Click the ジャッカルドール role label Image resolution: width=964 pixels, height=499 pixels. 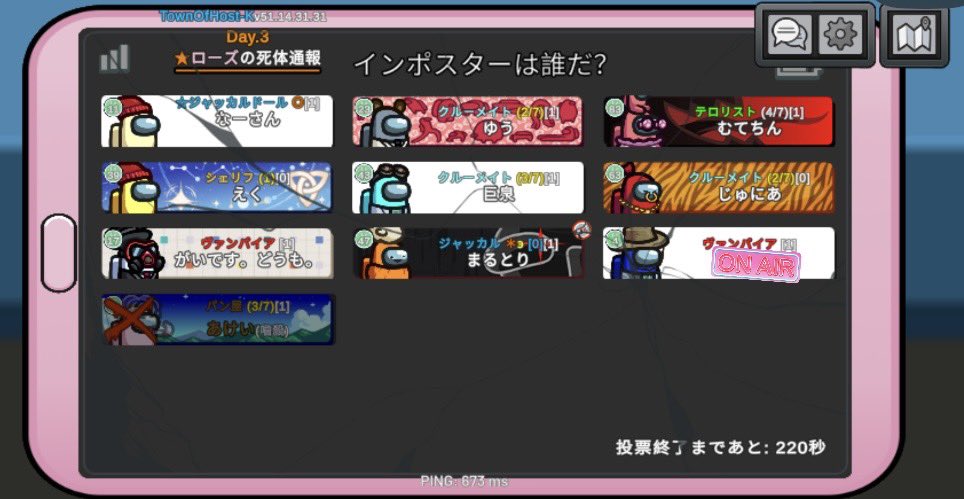coord(231,103)
